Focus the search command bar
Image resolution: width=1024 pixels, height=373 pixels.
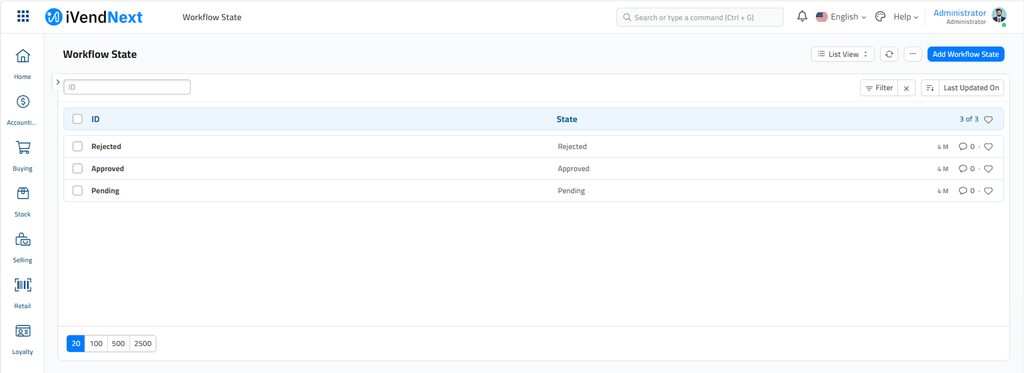coord(699,17)
